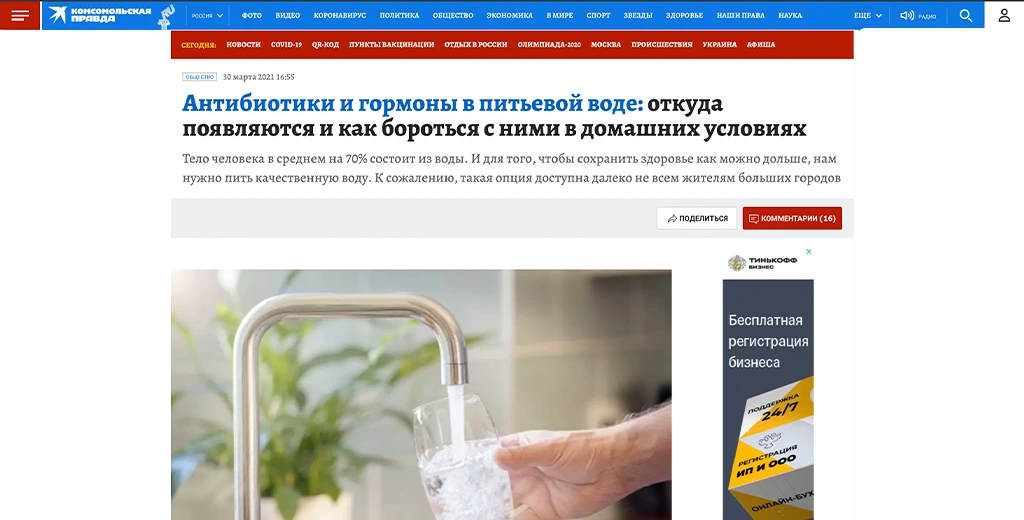Click the Komsomolskaya Pravda logo

click(100, 15)
